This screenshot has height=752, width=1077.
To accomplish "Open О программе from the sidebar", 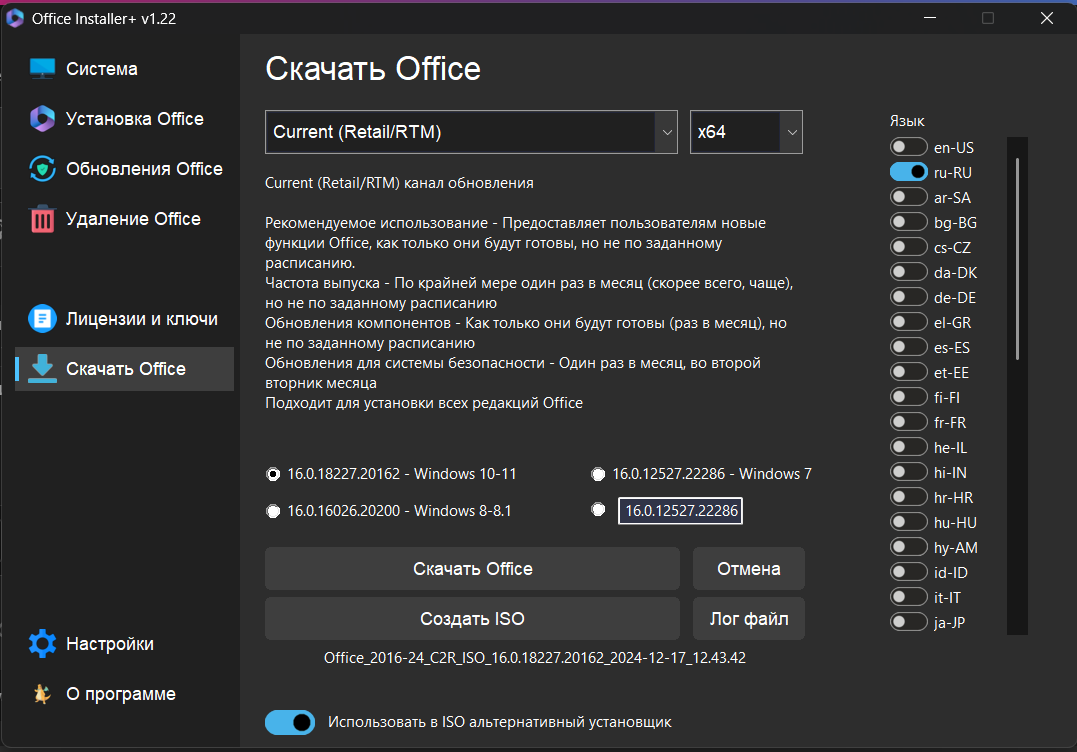I will point(124,694).
